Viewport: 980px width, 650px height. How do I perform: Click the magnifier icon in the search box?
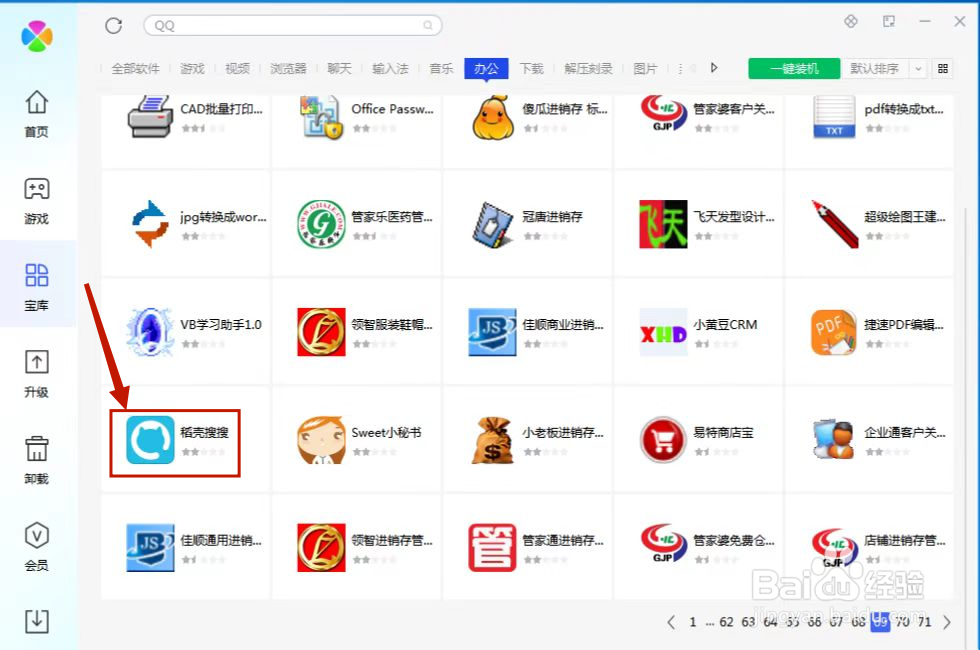[x=428, y=26]
